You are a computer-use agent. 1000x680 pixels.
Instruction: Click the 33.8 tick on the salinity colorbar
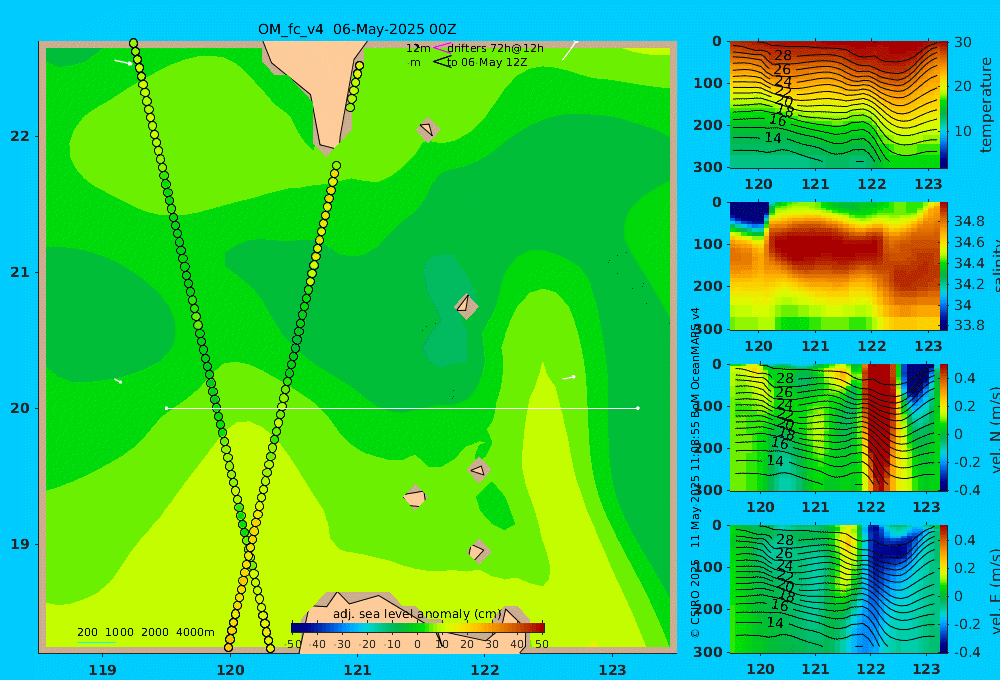pyautogui.click(x=969, y=325)
